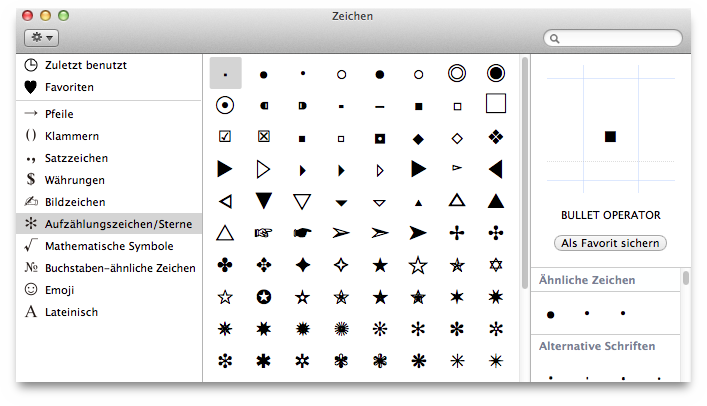Select the ballot box with X symbol

[x=264, y=136]
